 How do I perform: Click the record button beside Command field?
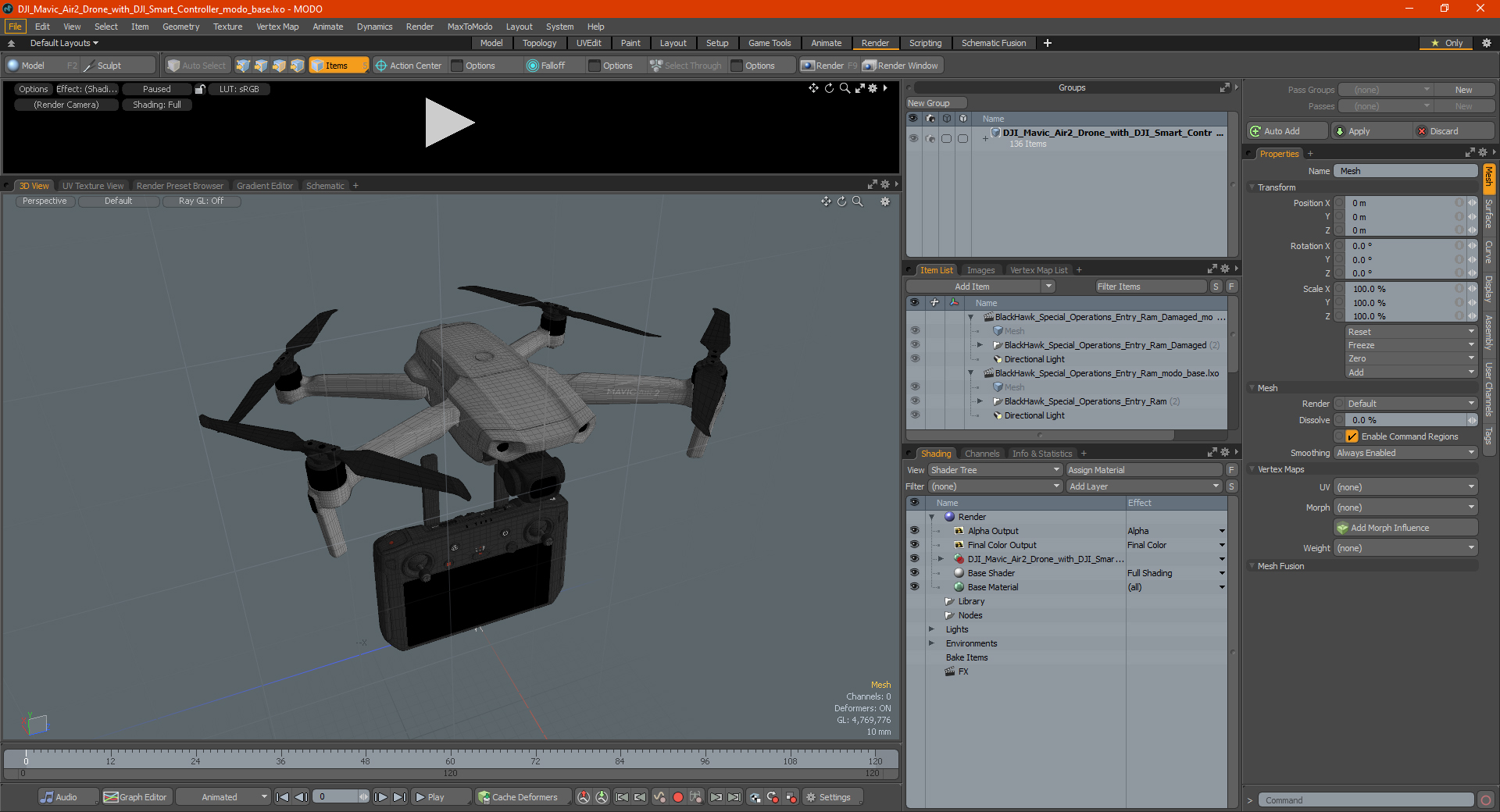pyautogui.click(x=1486, y=800)
